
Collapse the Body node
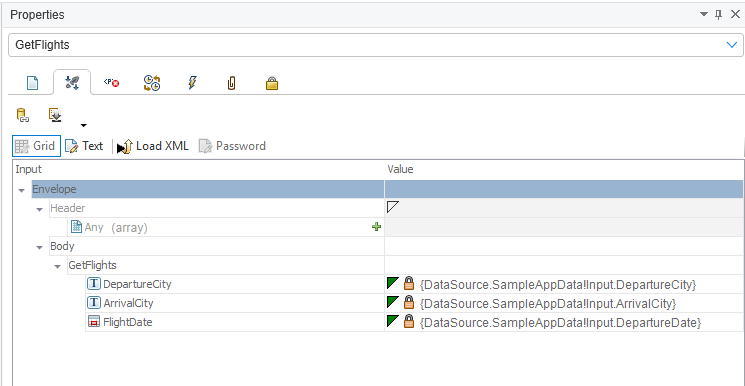coord(40,247)
